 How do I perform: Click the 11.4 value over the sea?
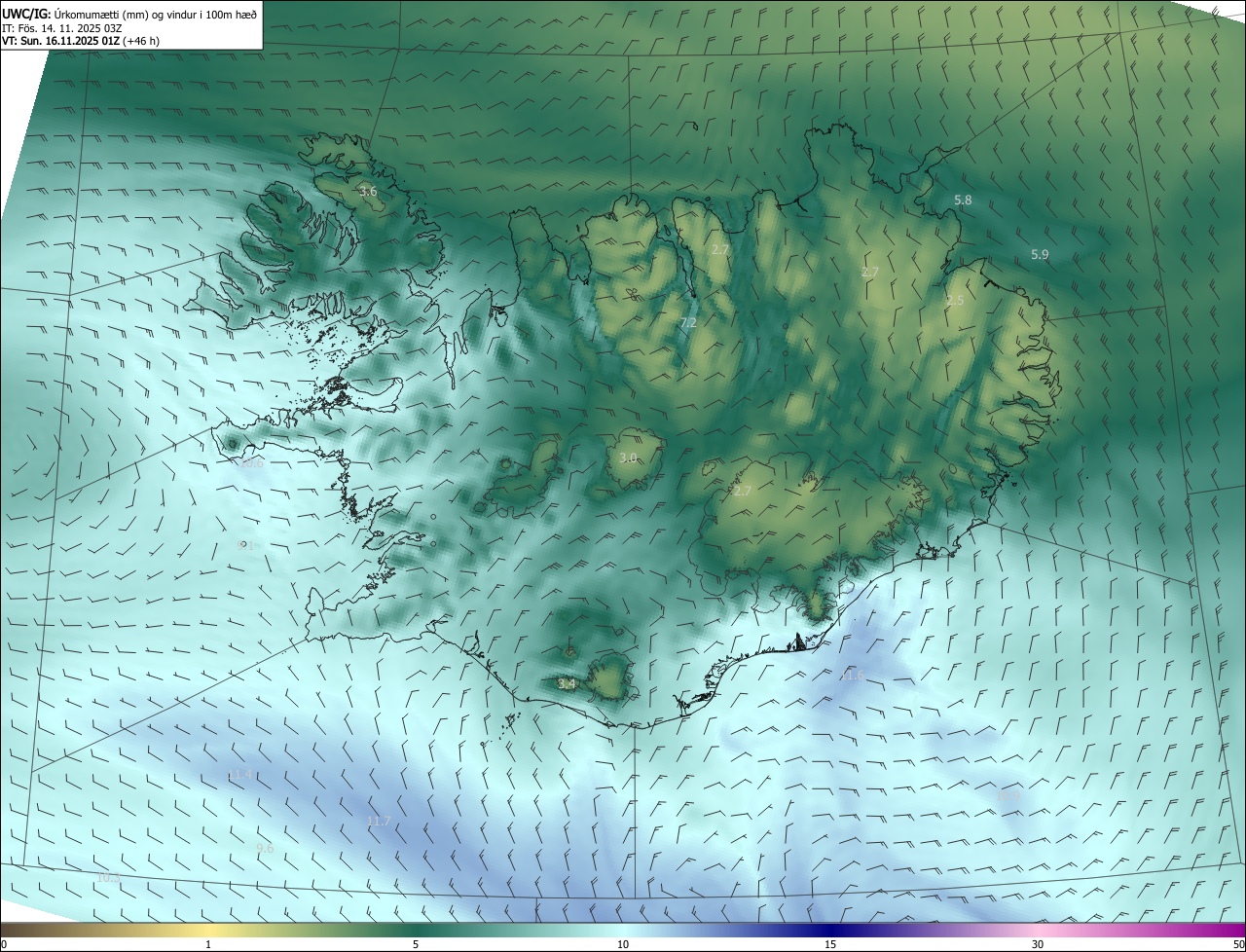coord(239,775)
